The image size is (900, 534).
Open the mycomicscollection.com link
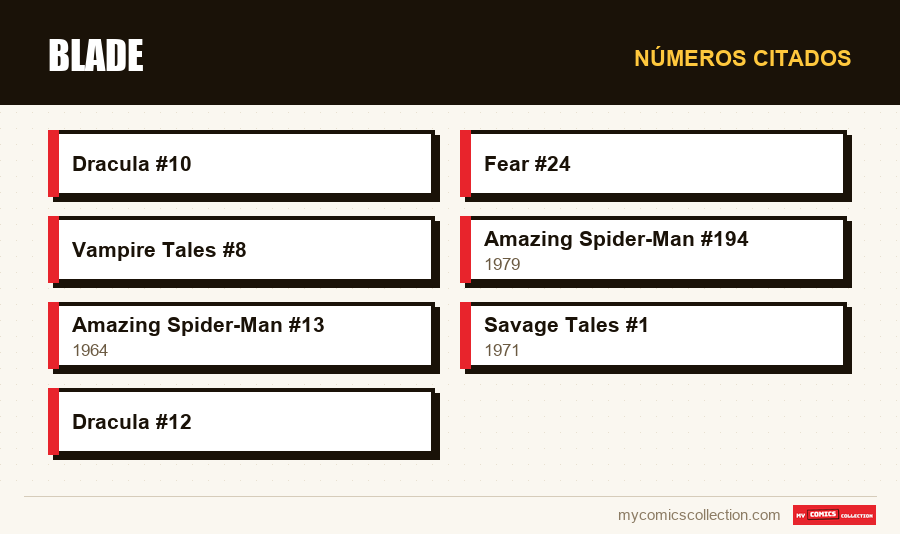tap(699, 515)
